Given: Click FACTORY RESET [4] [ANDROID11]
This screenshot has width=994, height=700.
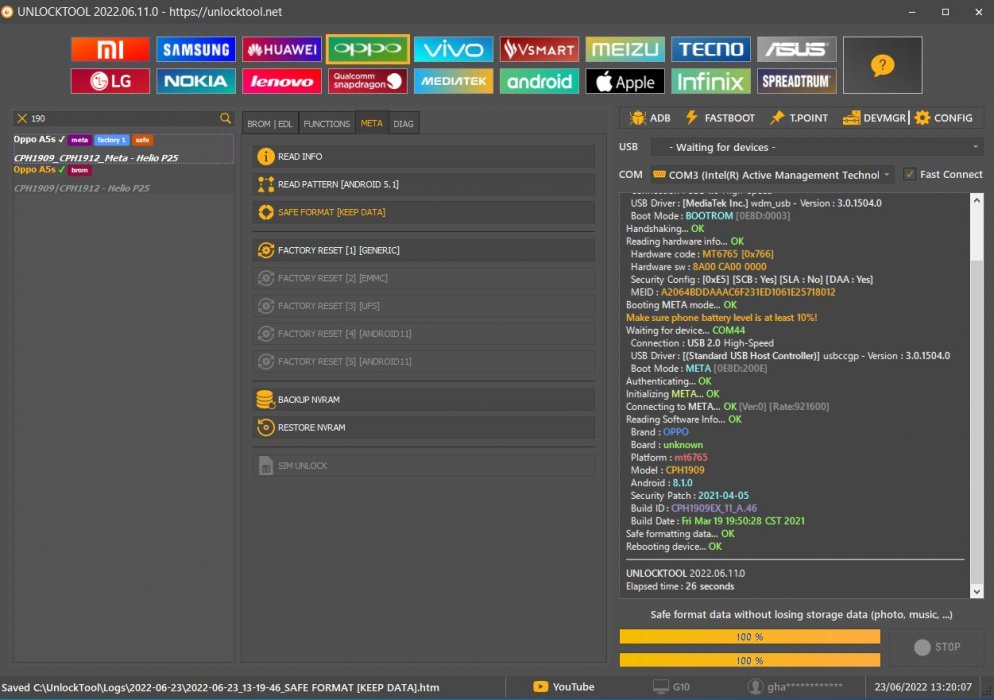Looking at the screenshot, I should pyautogui.click(x=423, y=334).
